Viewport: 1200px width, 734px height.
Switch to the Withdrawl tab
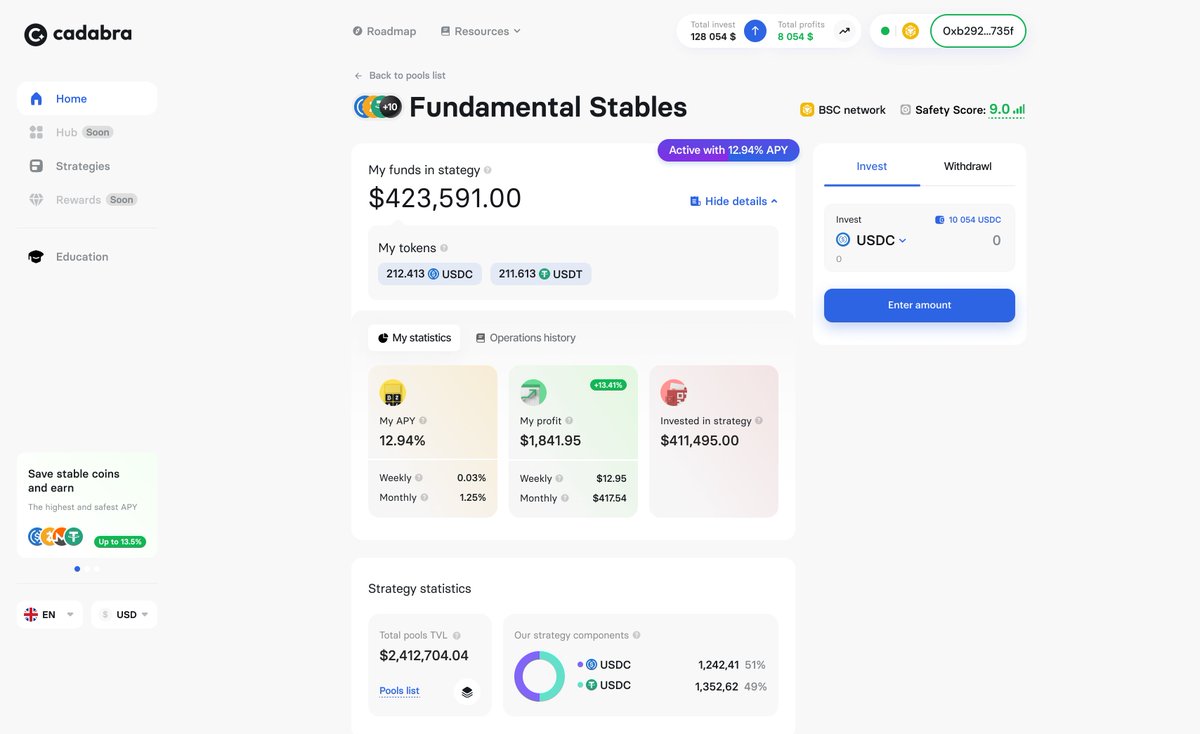pyautogui.click(x=966, y=167)
